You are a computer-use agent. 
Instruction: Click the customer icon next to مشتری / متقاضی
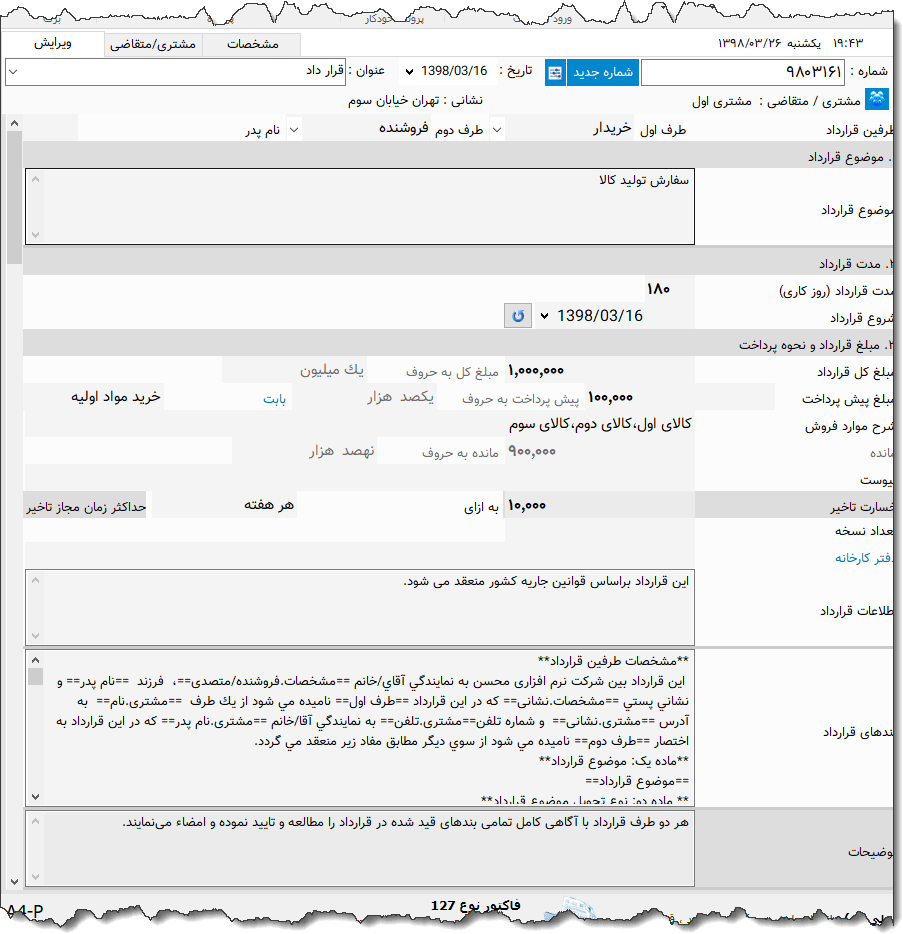click(876, 98)
